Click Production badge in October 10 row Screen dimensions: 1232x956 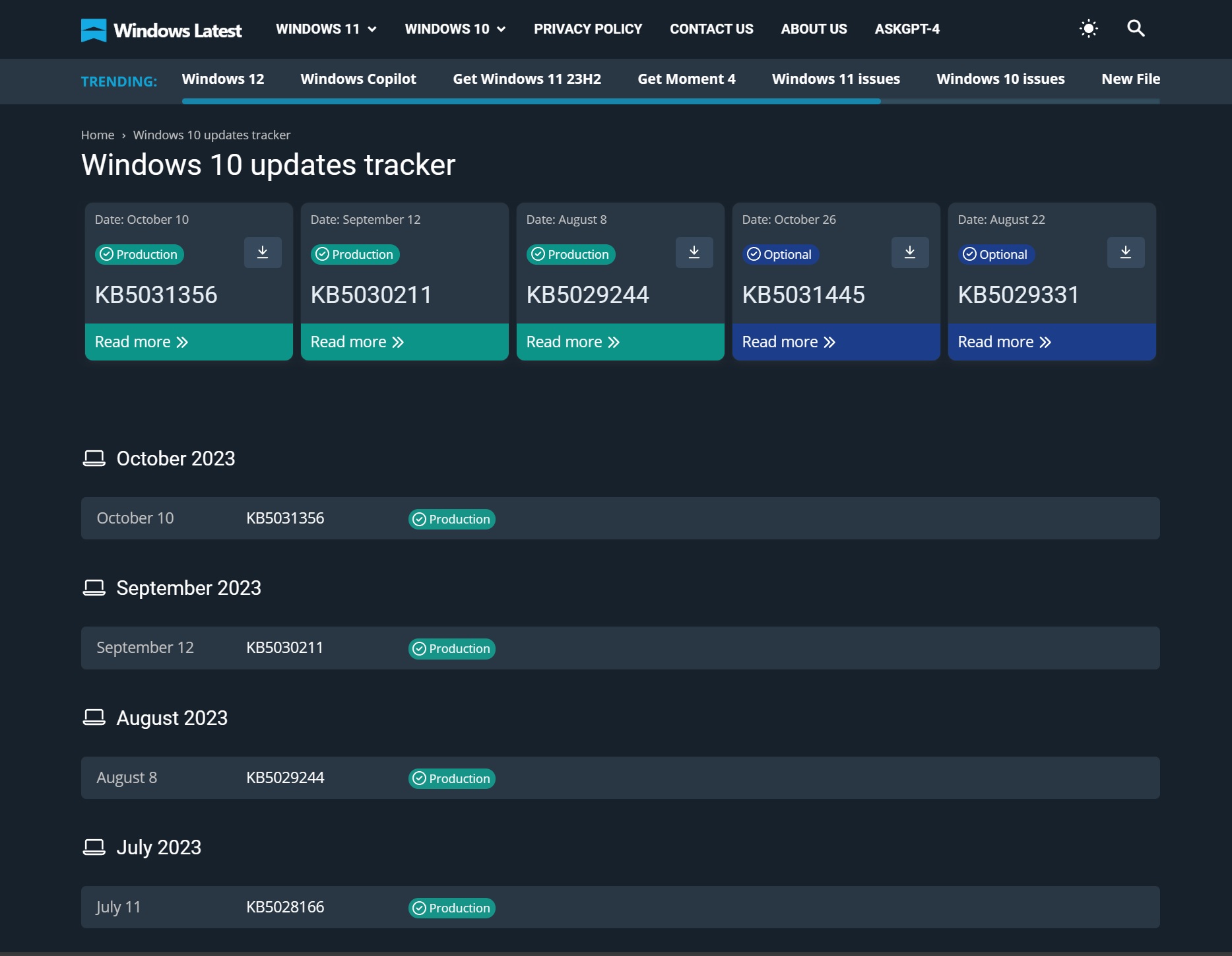click(452, 519)
